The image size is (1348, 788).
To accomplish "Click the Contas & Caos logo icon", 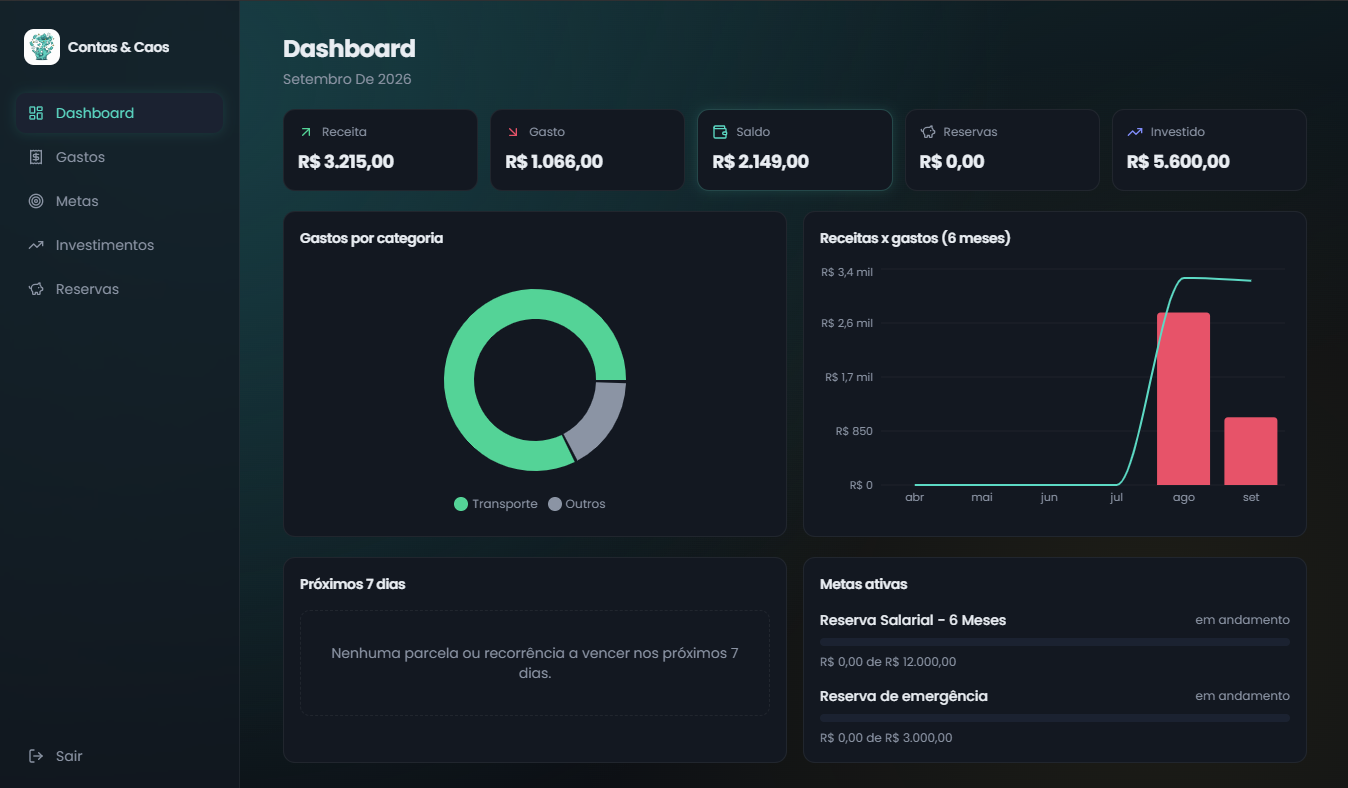I will click(42, 47).
